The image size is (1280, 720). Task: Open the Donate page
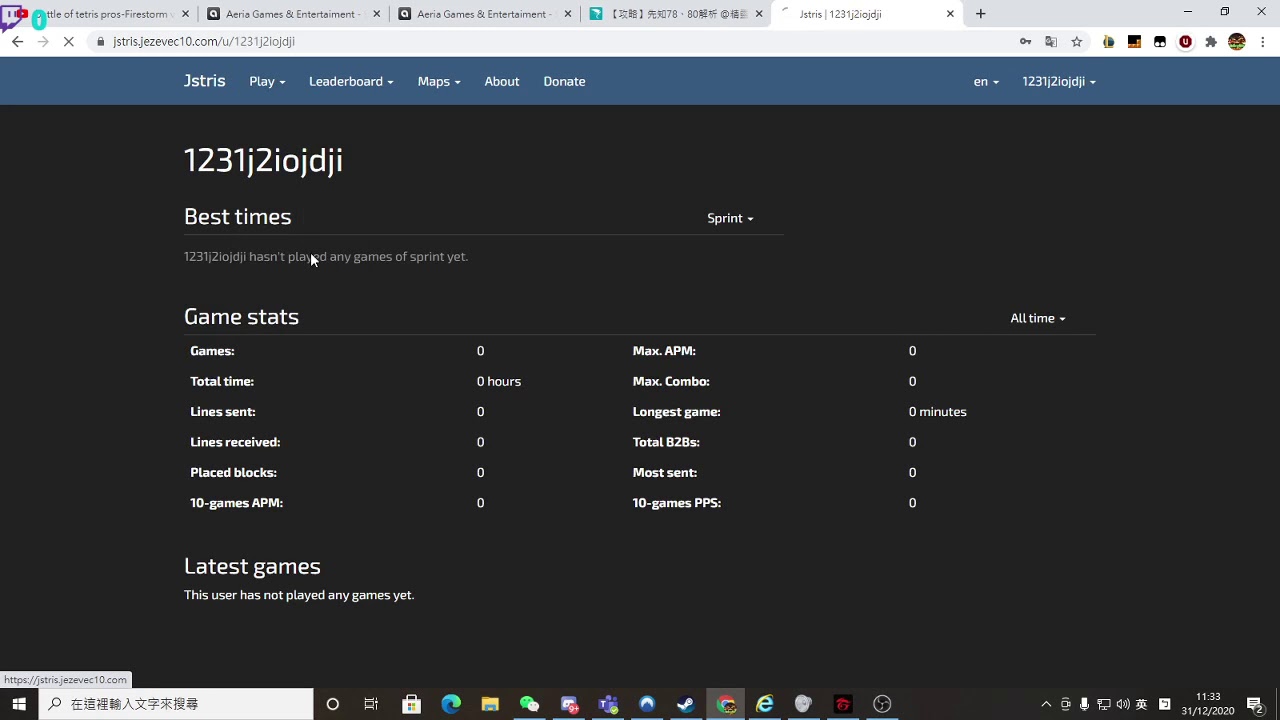click(x=564, y=81)
